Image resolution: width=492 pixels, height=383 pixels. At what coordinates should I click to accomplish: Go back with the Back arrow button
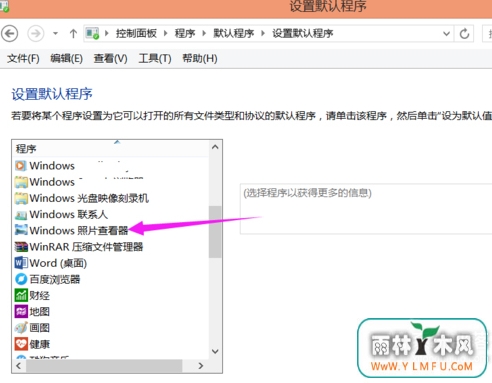pyautogui.click(x=10, y=33)
